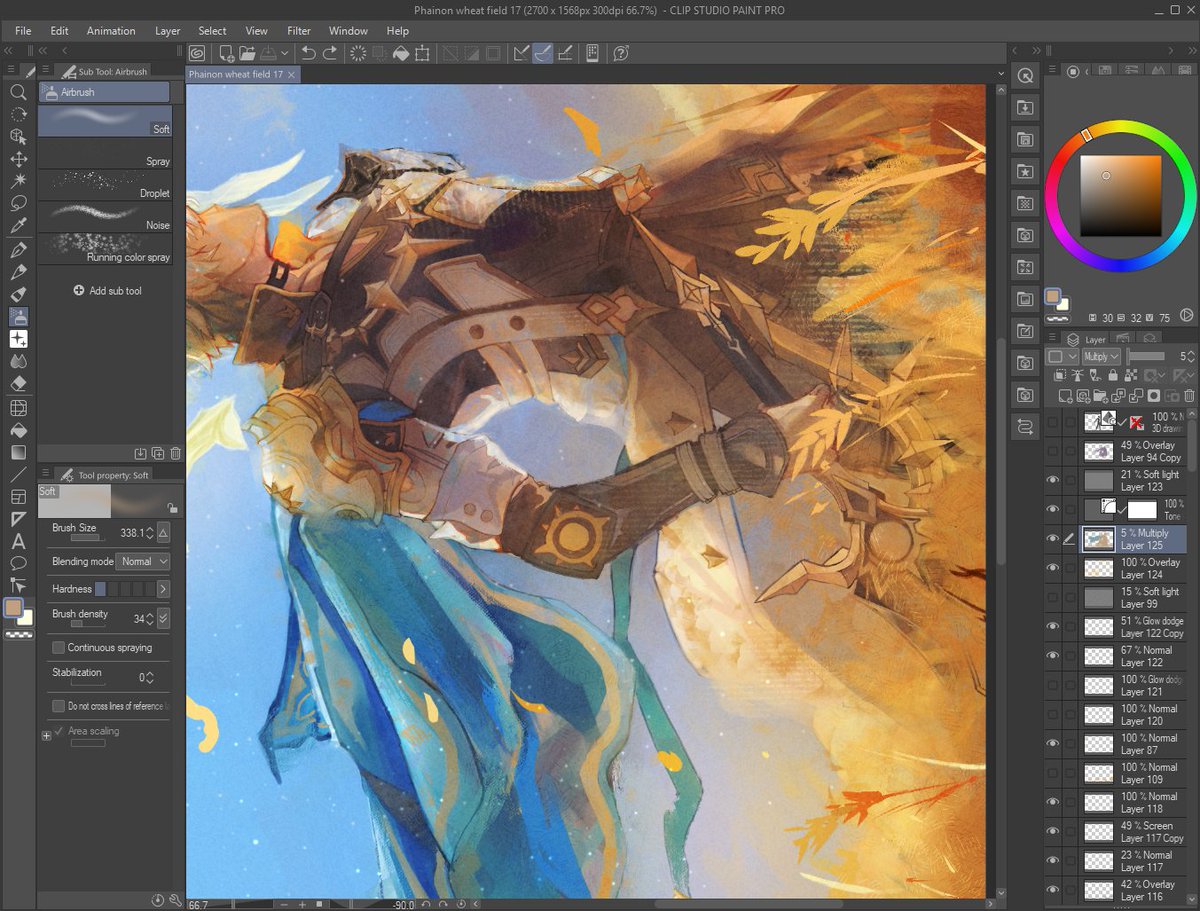
Task: Toggle visibility of Layer 122
Action: tap(1053, 656)
